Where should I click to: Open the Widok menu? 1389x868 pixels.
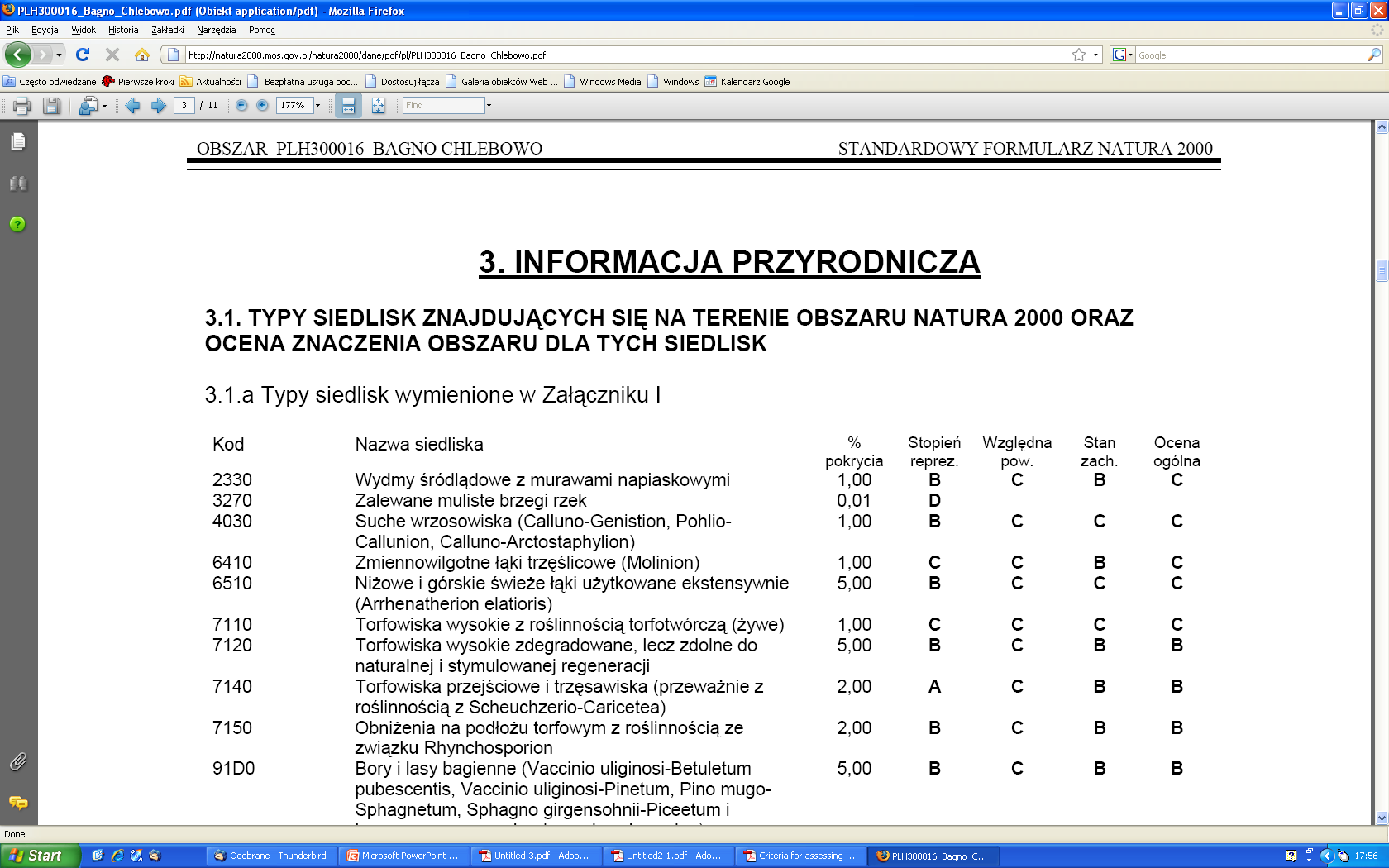click(84, 30)
